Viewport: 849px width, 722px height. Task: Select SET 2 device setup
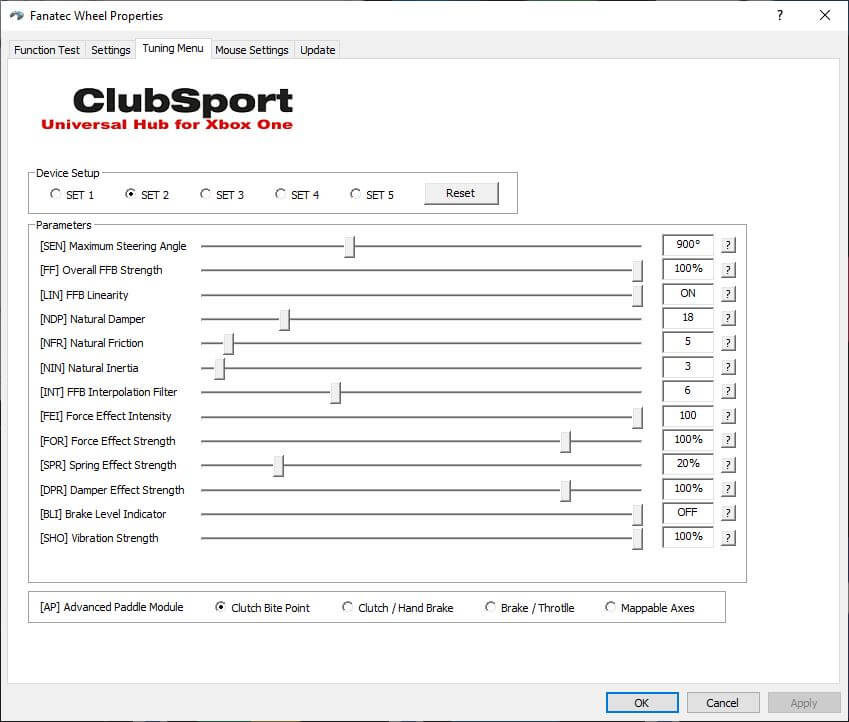tap(147, 194)
